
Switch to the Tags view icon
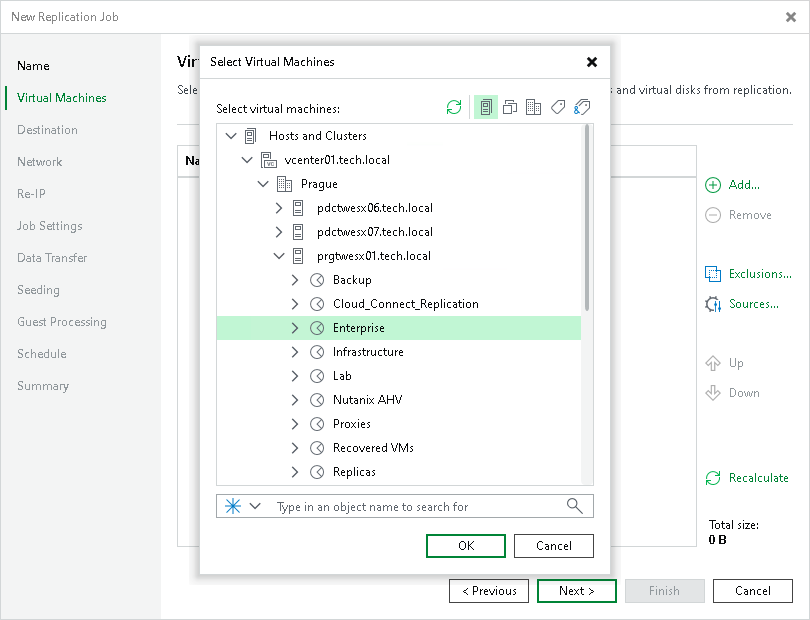(x=557, y=107)
